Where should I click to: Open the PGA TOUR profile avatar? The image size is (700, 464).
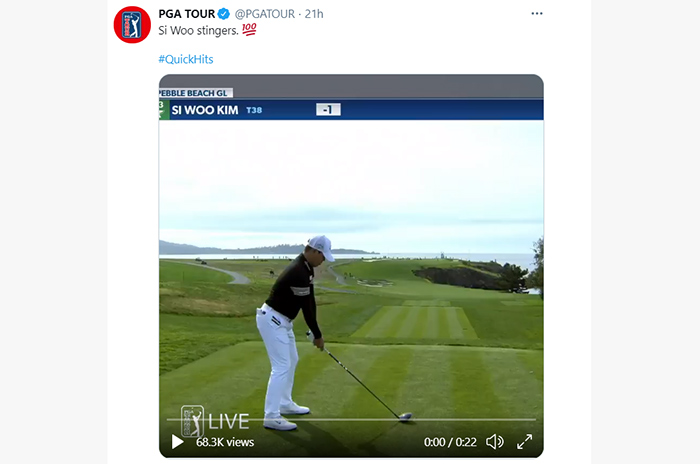click(132, 25)
